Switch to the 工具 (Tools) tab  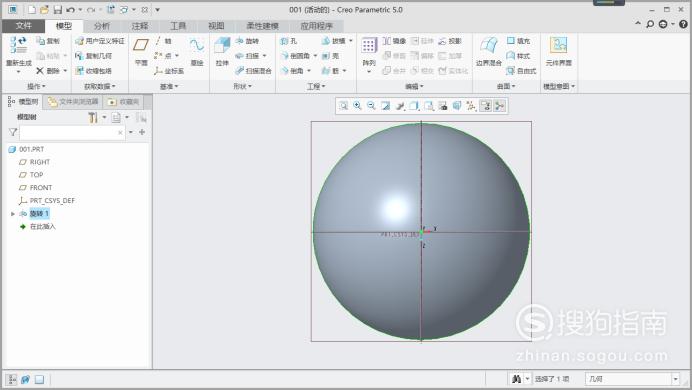[x=178, y=26]
